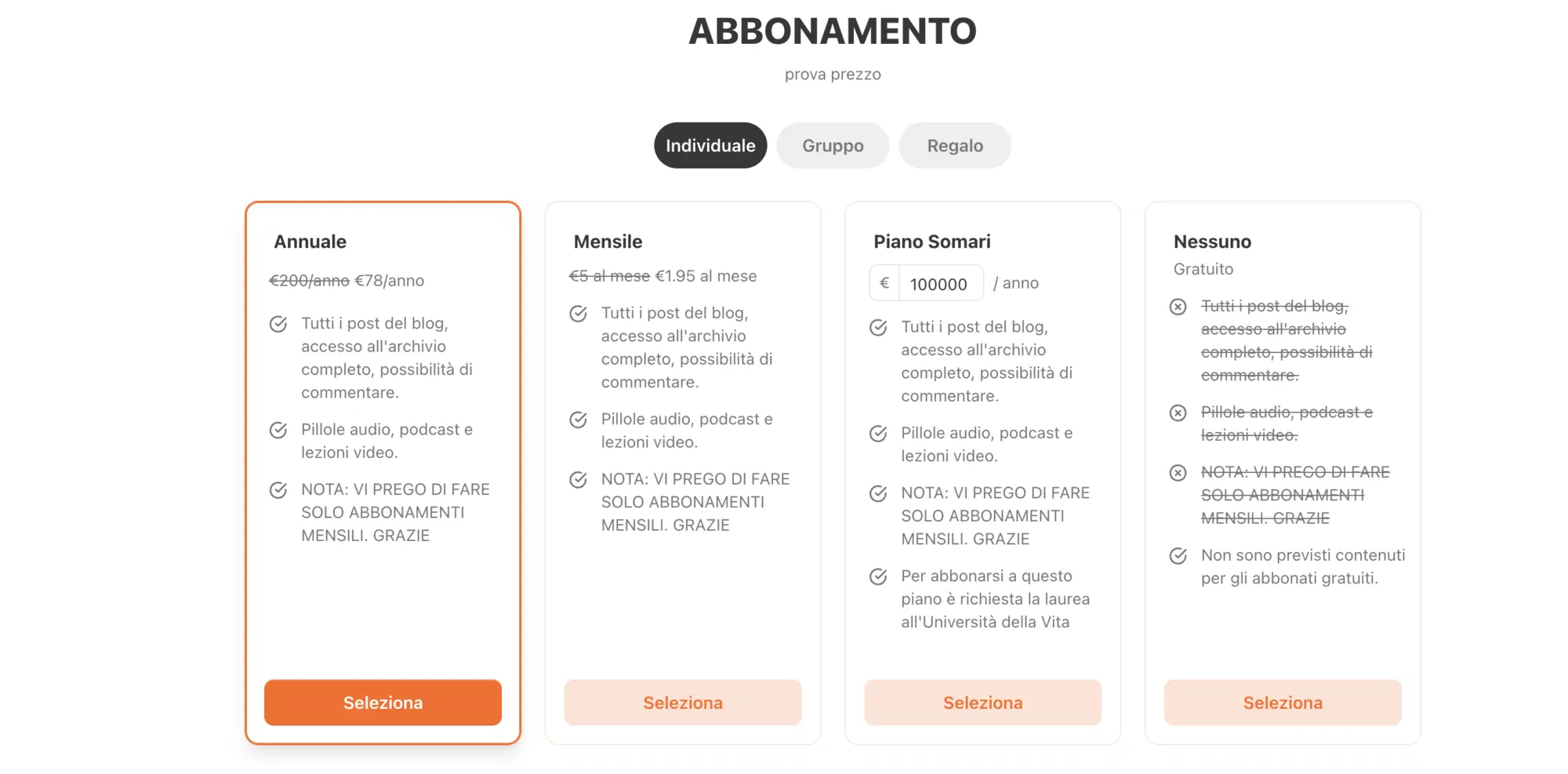Open the Individuale subscription tab
Viewport: 1568px width, 774px height.
[710, 145]
